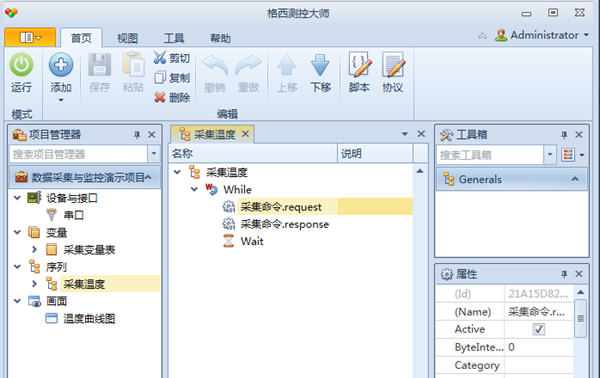This screenshot has width=600, height=378.
Task: Pin the Project Manager (项目管理器) panel
Action: (x=137, y=135)
